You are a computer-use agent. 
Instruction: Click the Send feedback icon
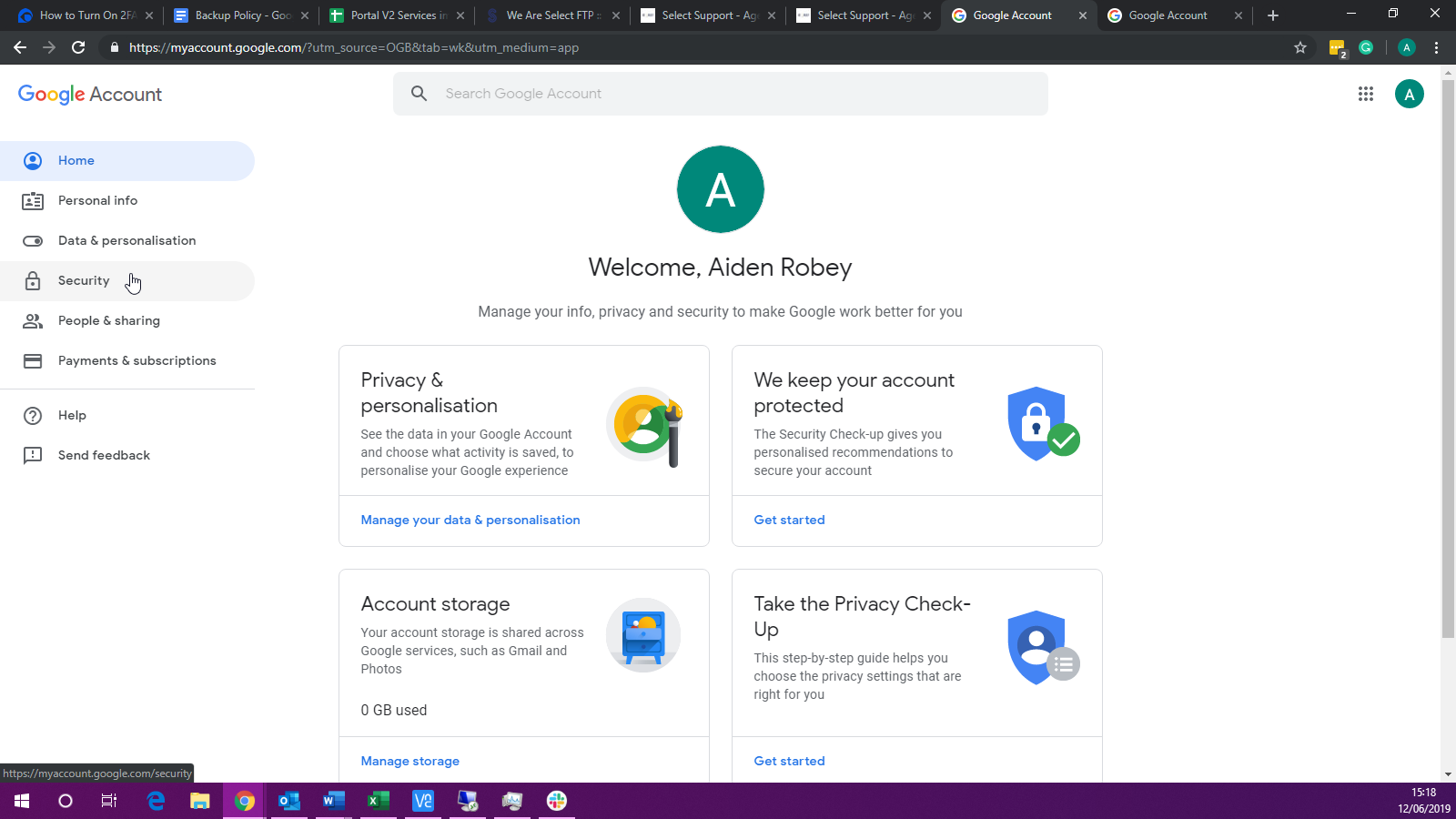click(x=33, y=456)
